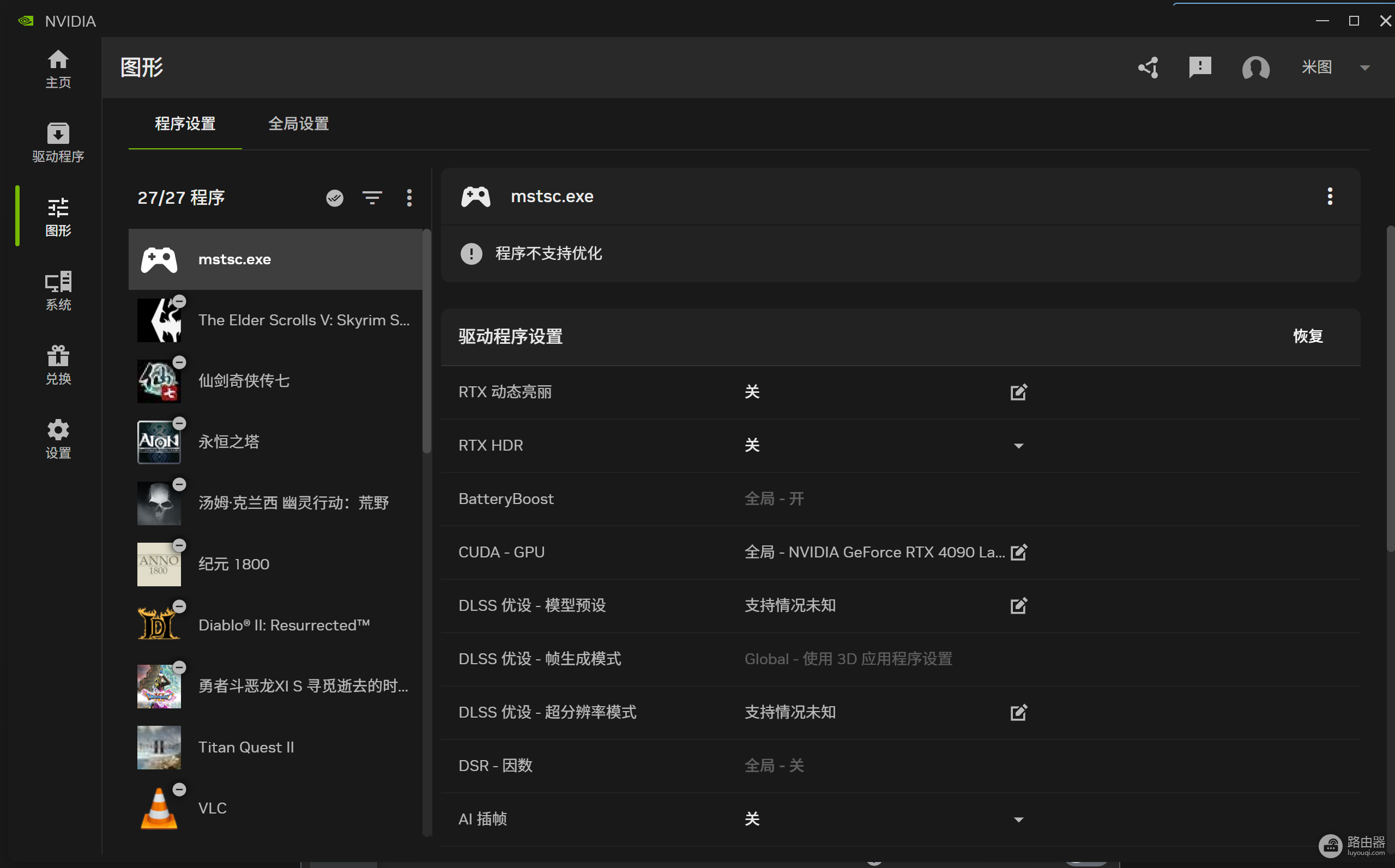Click the optimize-all checkmark icon
Screen dimensions: 1395x868
335,198
